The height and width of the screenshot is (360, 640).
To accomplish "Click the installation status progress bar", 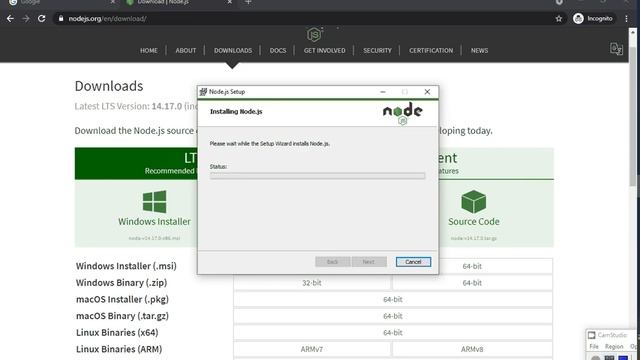I will click(x=318, y=176).
